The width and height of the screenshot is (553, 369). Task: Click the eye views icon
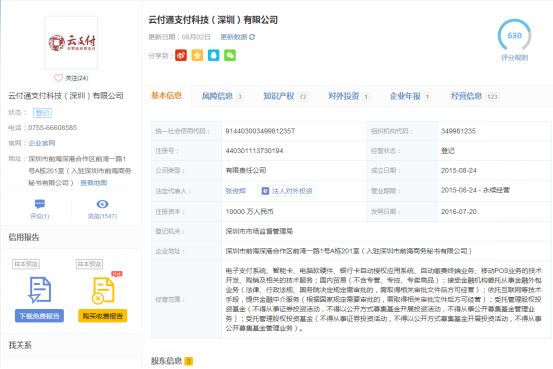(x=102, y=204)
